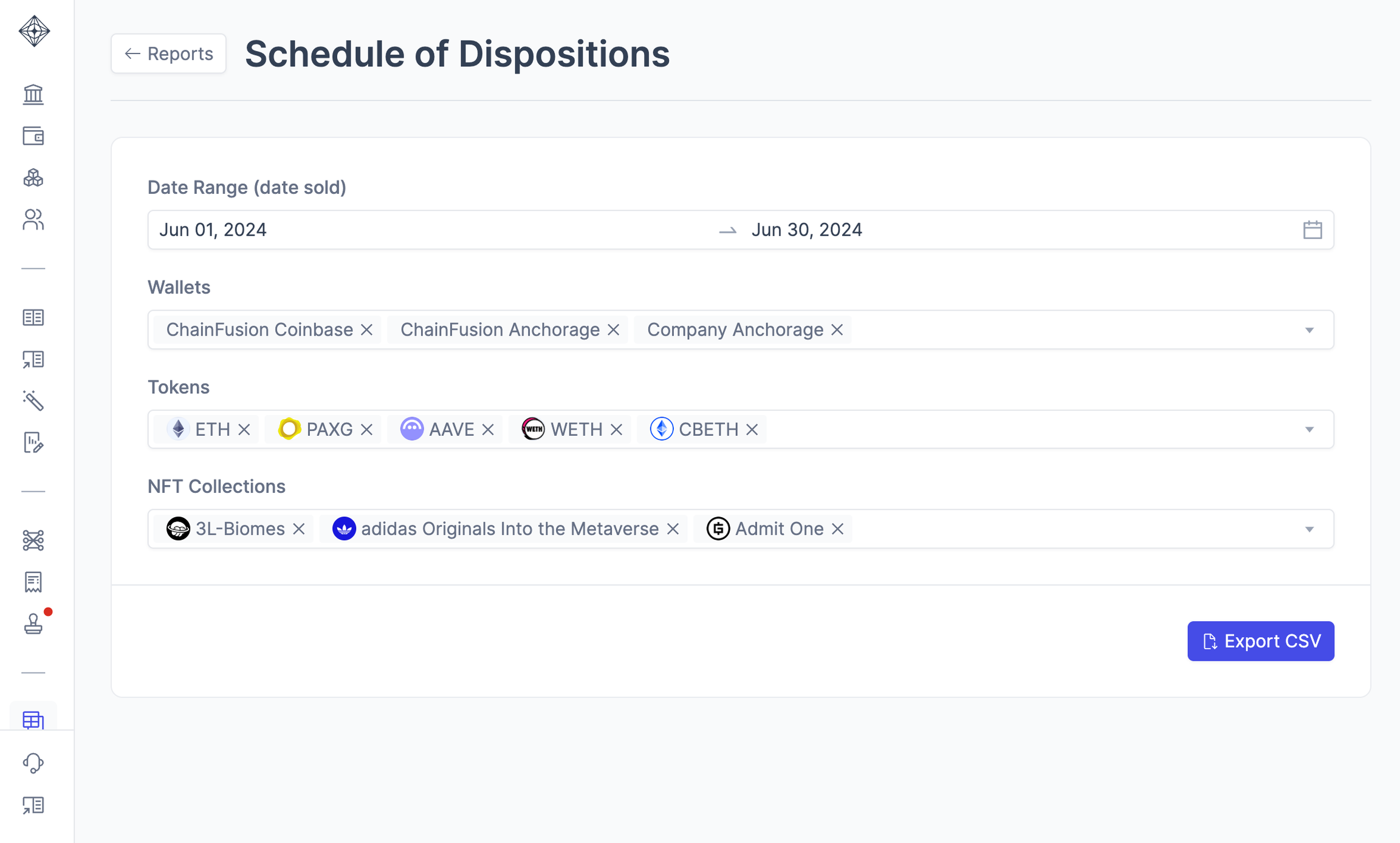Expand the Wallets dropdown arrow
This screenshot has width=1400, height=843.
point(1309,330)
